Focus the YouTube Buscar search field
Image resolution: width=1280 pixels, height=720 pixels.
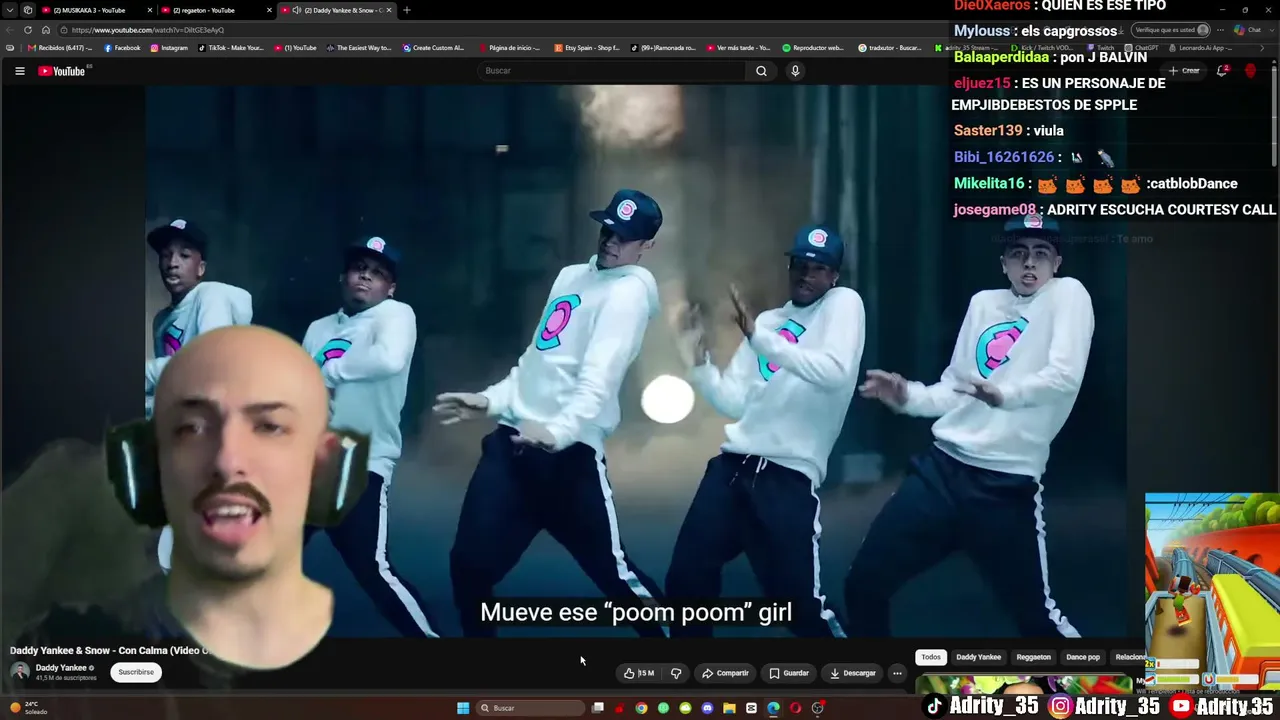(x=611, y=71)
